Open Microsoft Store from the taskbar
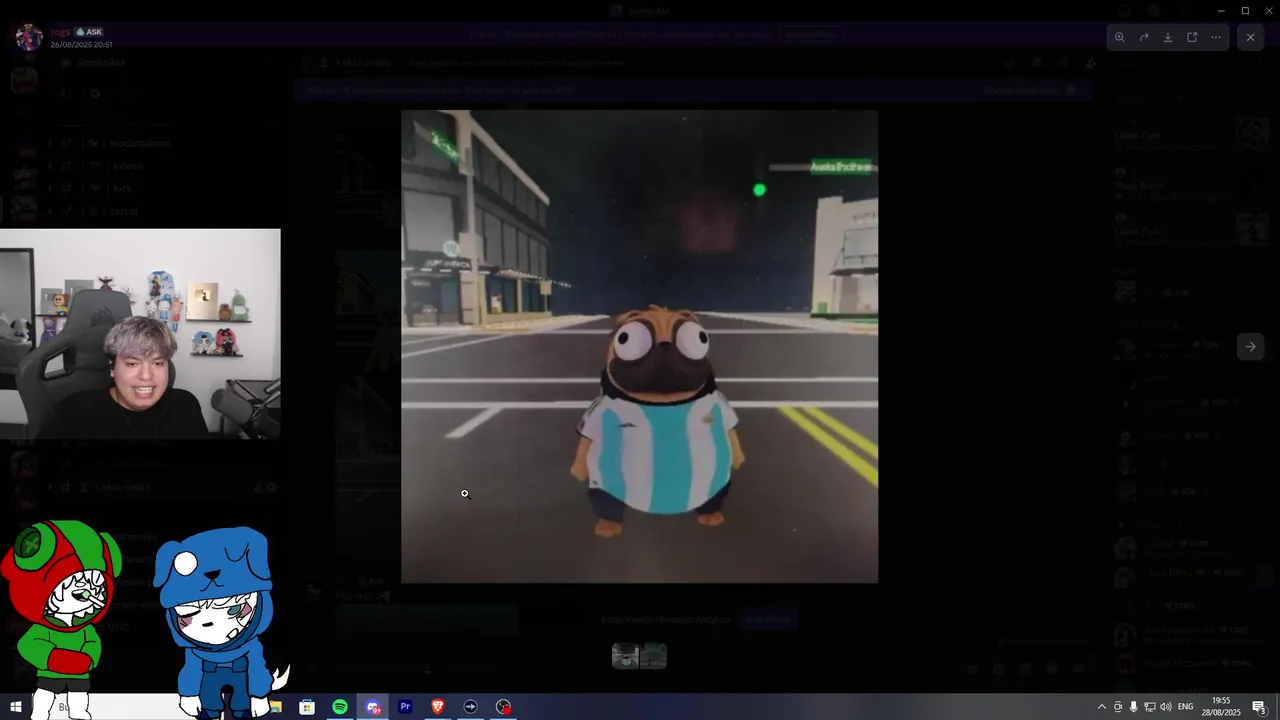This screenshot has height=720, width=1280. coord(307,707)
